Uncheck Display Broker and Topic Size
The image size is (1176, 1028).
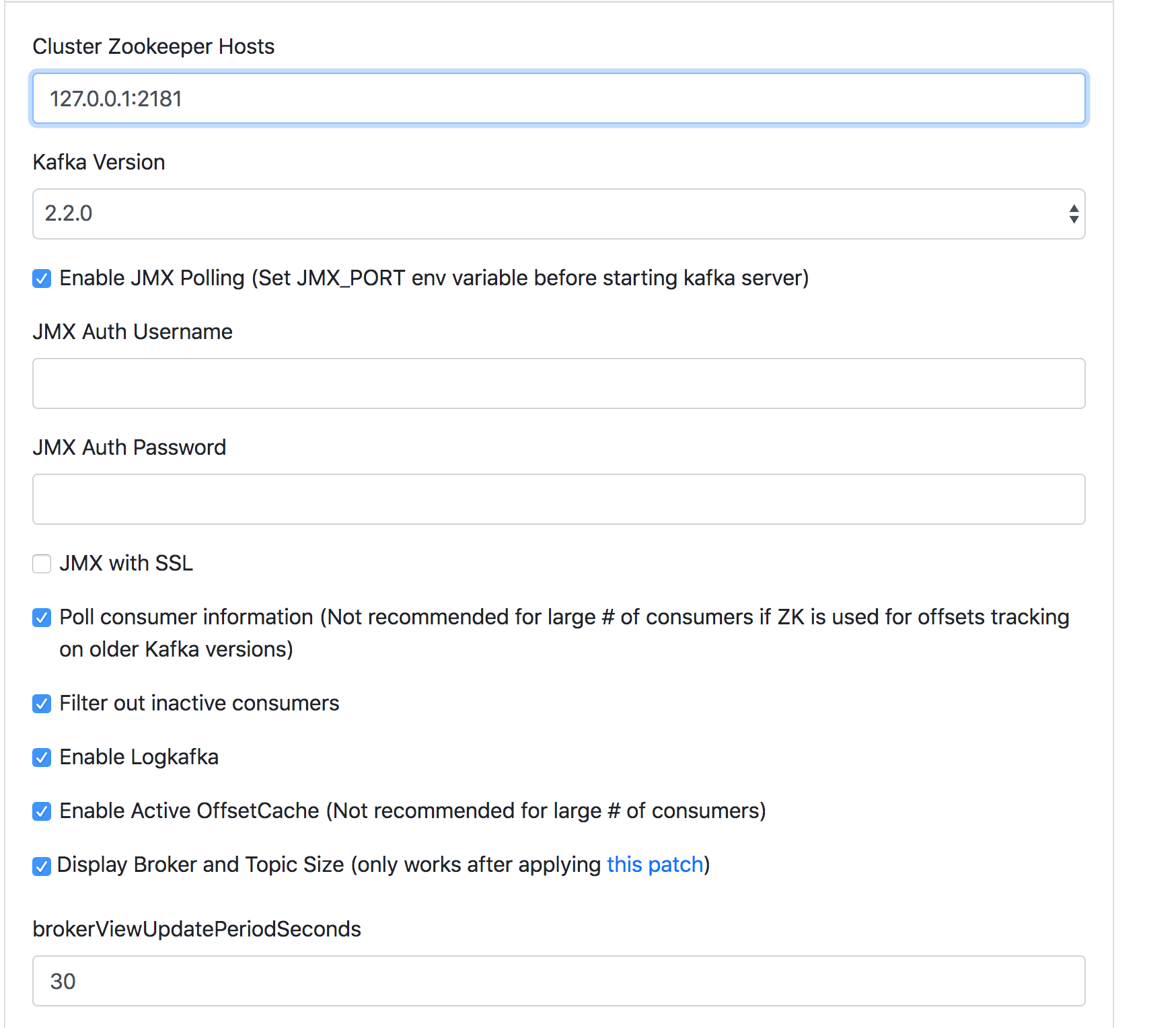coord(42,867)
